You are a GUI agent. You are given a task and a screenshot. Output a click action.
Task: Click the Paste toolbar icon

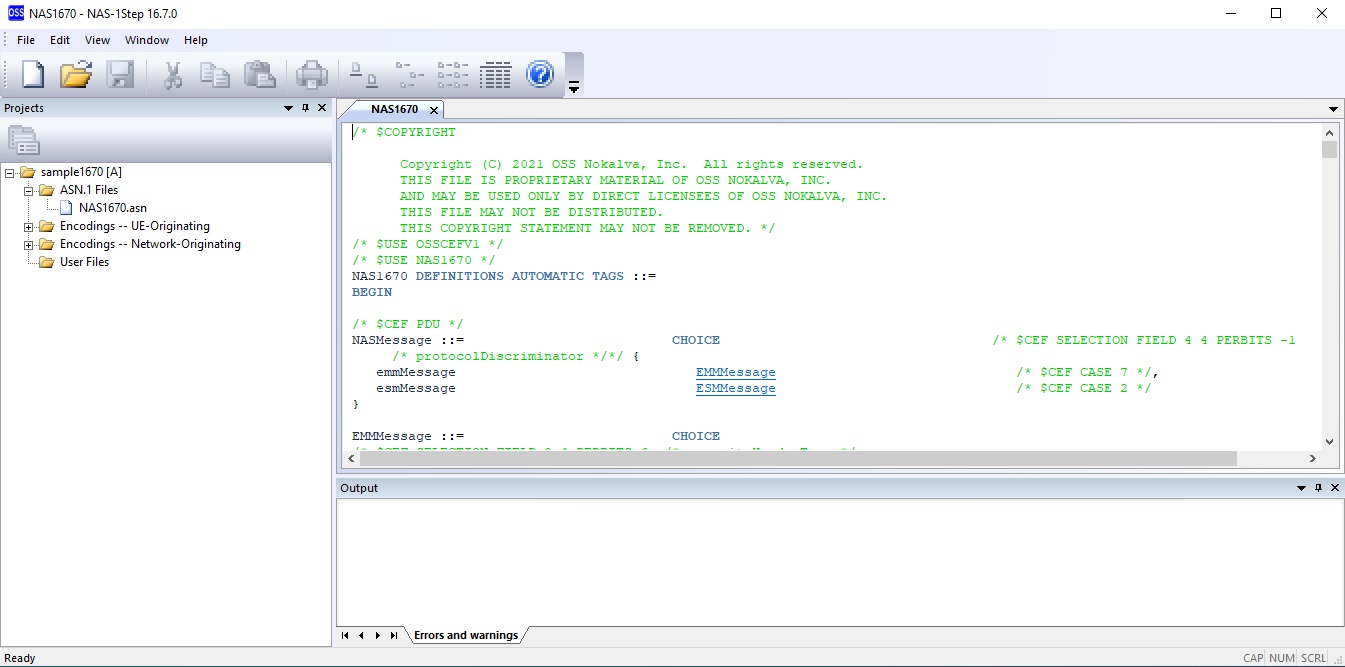coord(259,74)
